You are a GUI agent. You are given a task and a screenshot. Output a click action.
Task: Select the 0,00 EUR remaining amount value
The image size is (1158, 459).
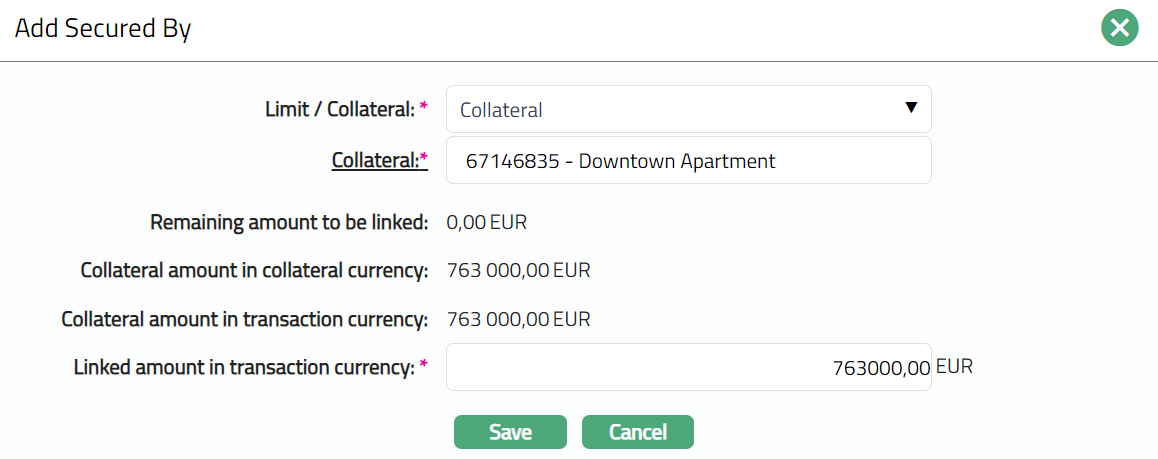486,222
